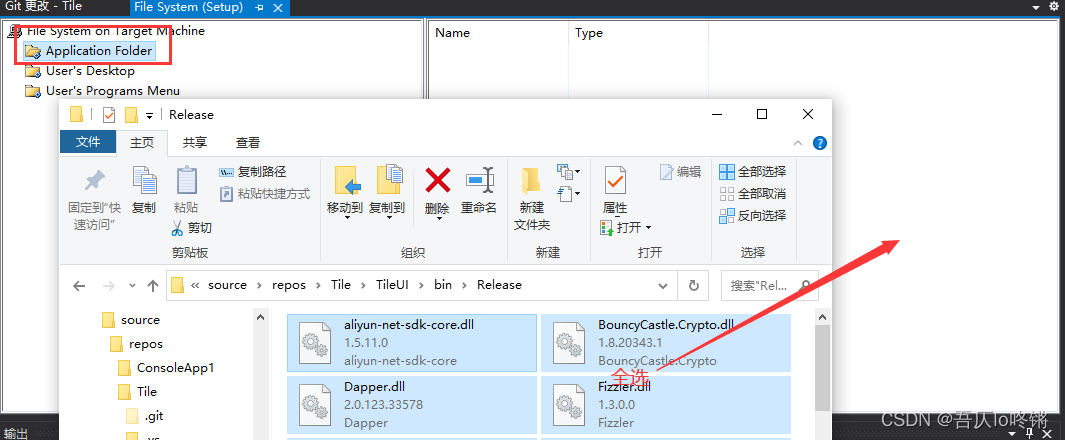This screenshot has height=440, width=1065.
Task: Click the 重命名 rename icon
Action: (x=479, y=180)
